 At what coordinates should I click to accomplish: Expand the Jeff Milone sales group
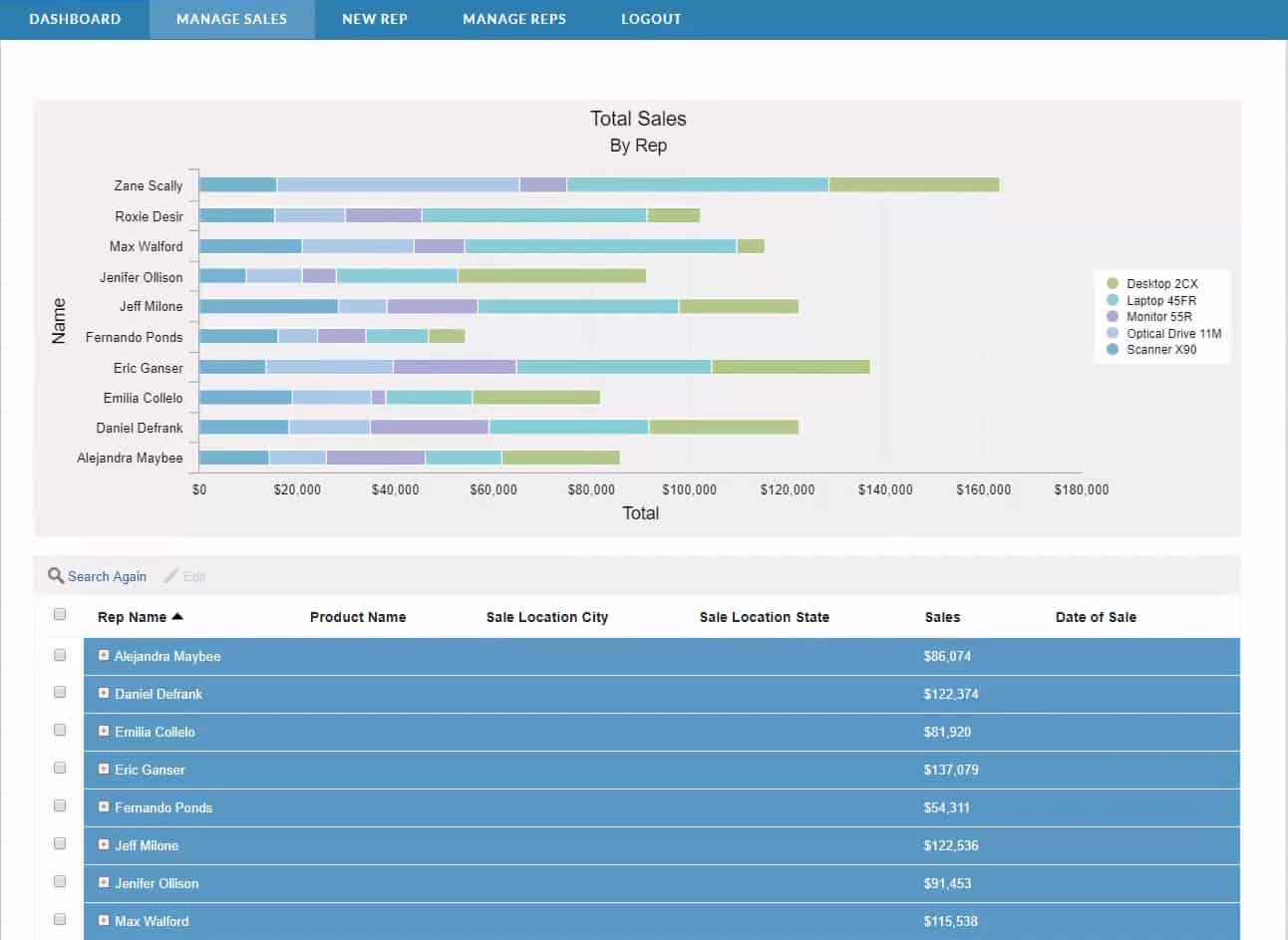pos(104,844)
